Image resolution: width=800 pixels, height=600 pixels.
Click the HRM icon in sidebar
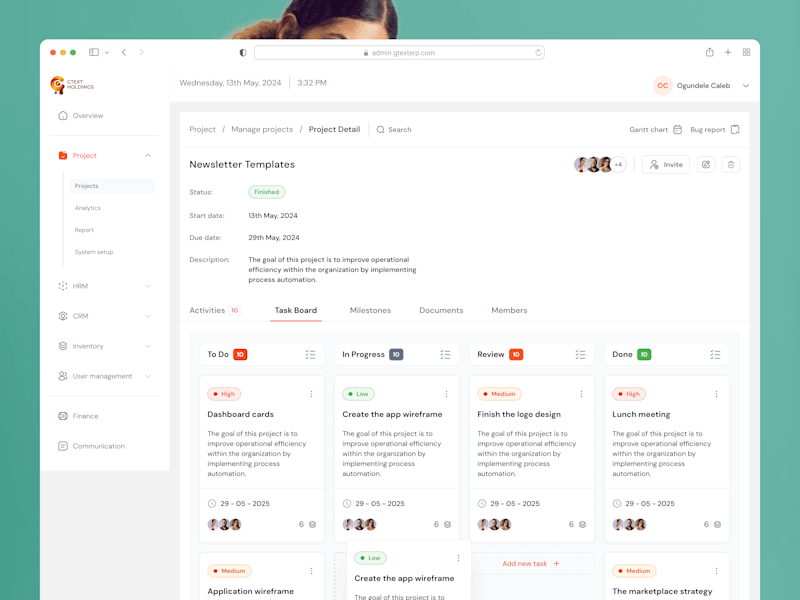click(63, 286)
